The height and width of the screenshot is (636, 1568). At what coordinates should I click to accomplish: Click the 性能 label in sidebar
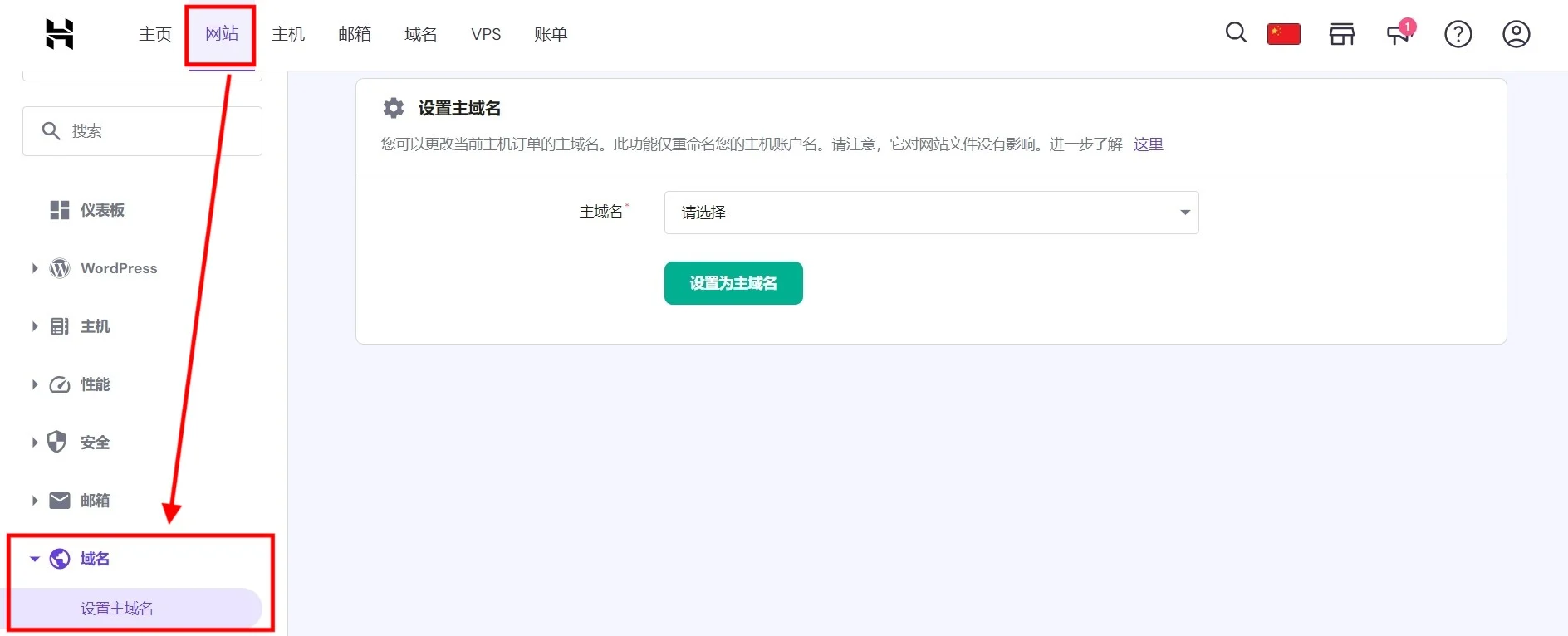[x=96, y=384]
